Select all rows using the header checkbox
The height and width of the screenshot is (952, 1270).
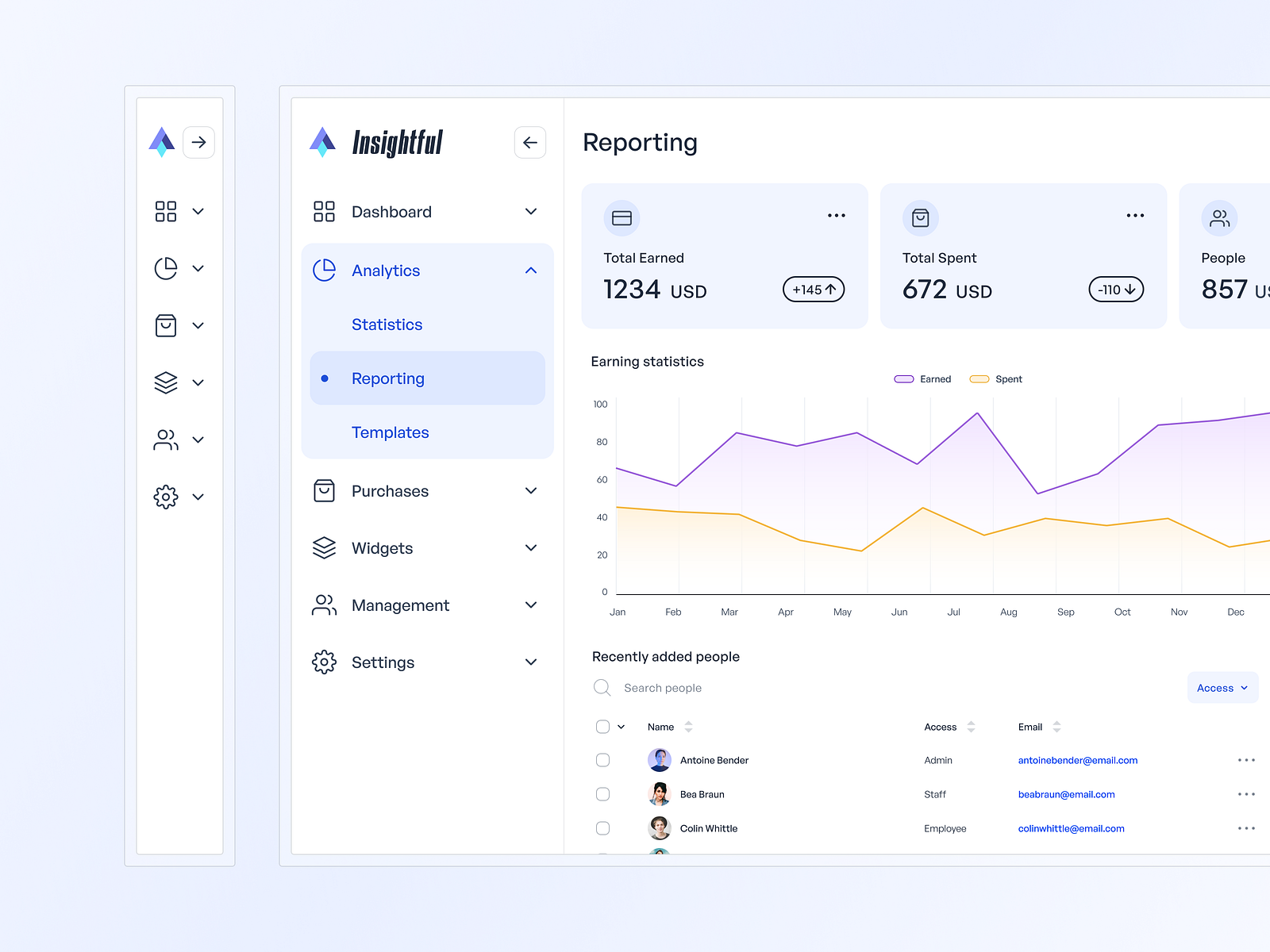pos(602,727)
